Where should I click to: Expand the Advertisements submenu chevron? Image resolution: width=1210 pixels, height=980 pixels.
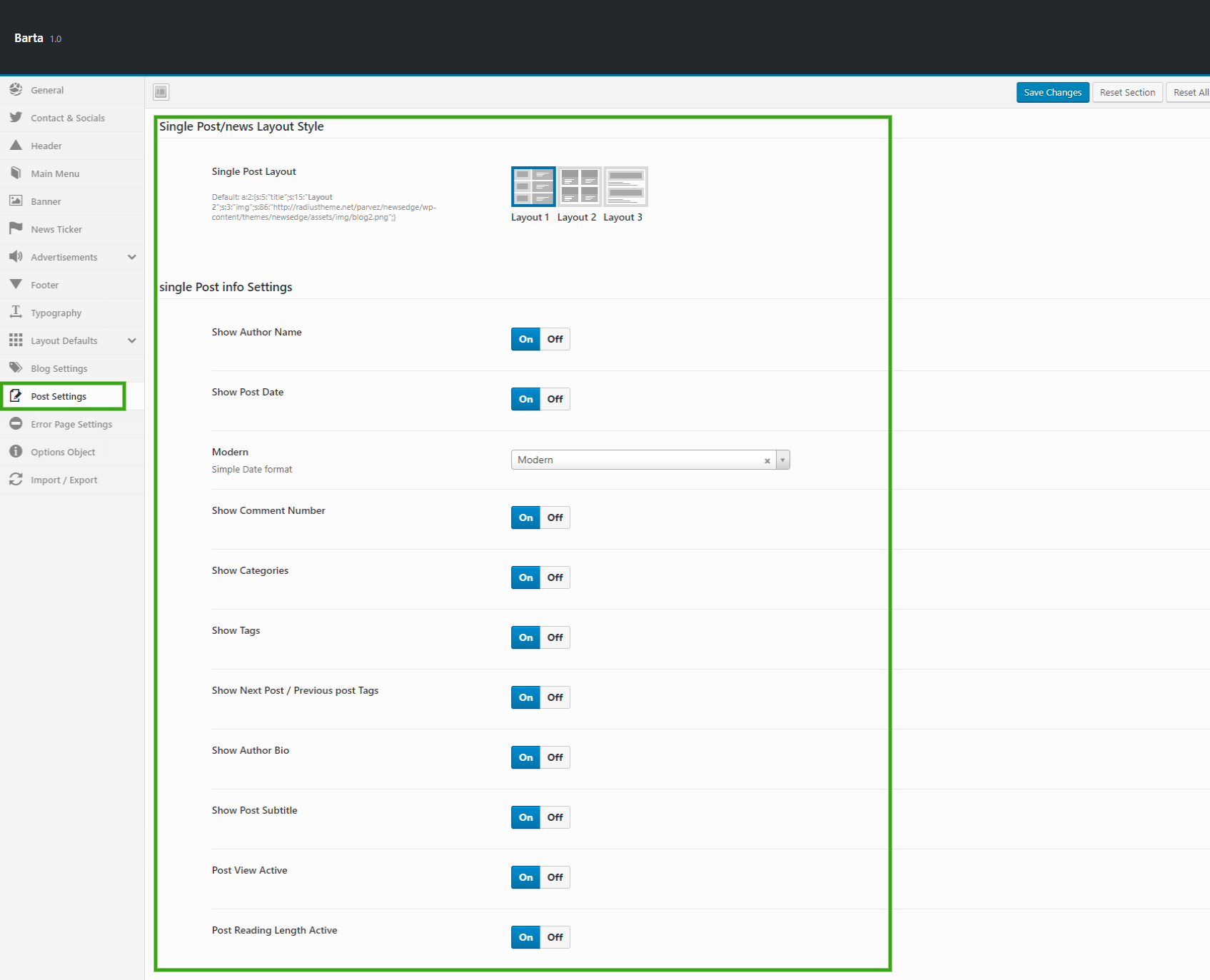132,257
